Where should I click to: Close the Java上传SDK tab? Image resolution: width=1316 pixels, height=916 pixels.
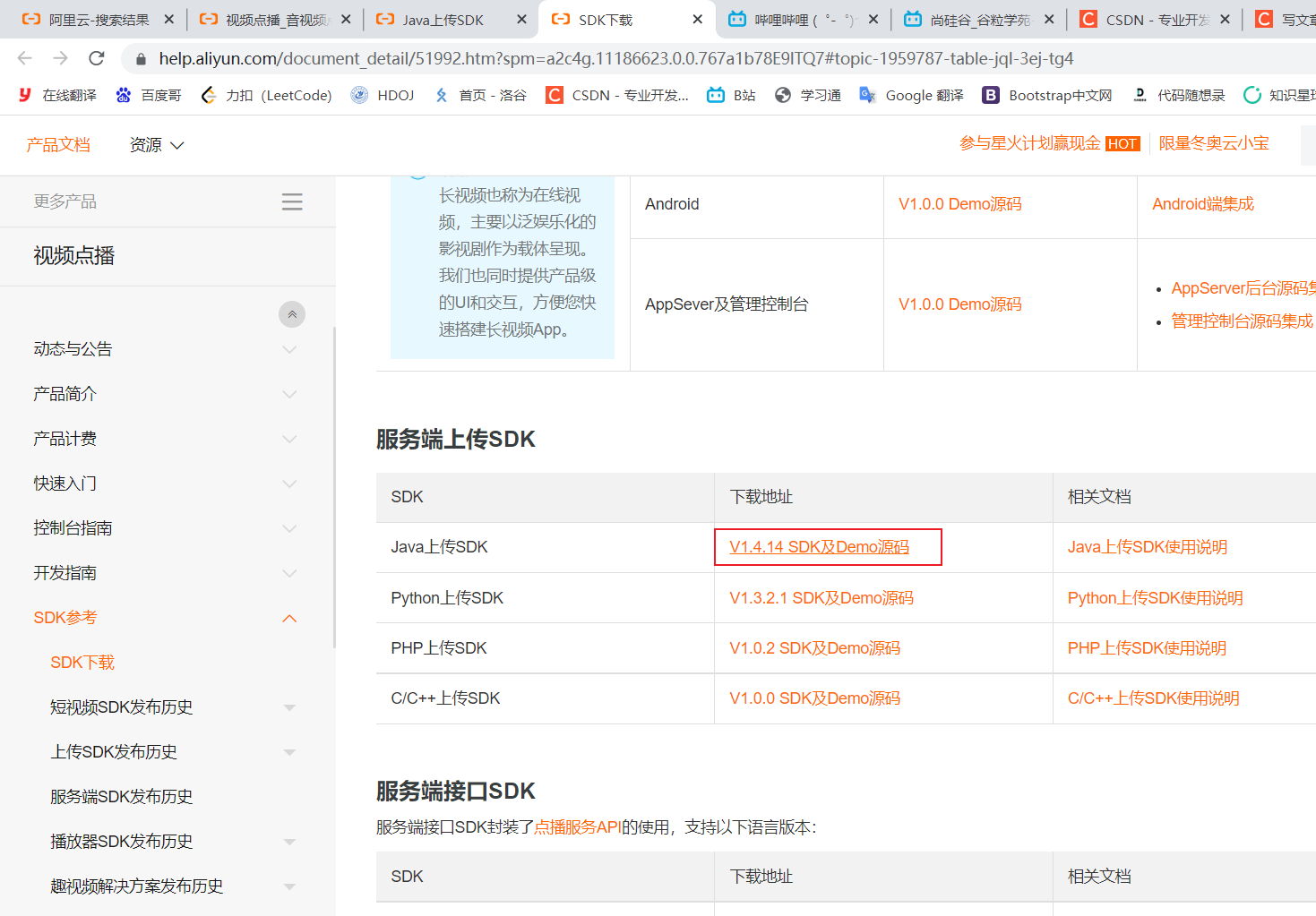click(x=521, y=19)
